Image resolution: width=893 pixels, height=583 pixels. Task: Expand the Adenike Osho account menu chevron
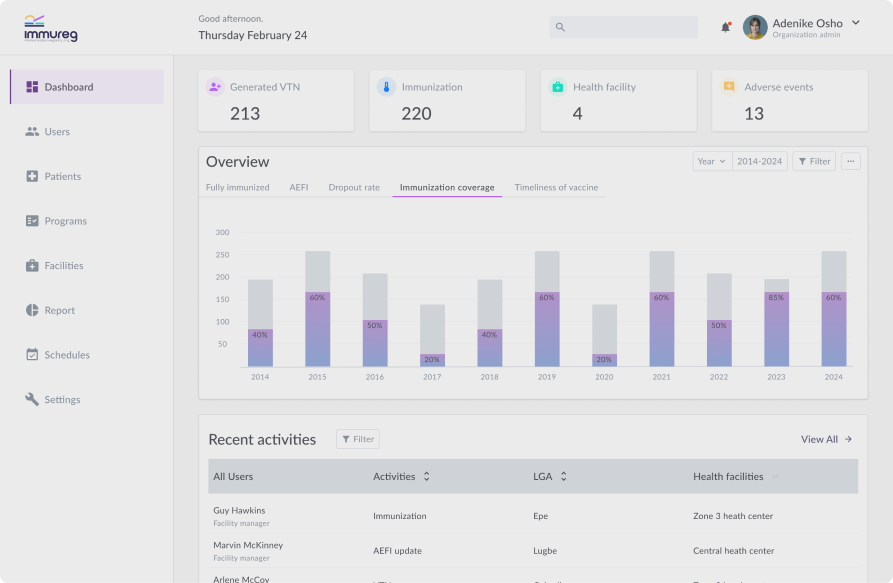[855, 23]
